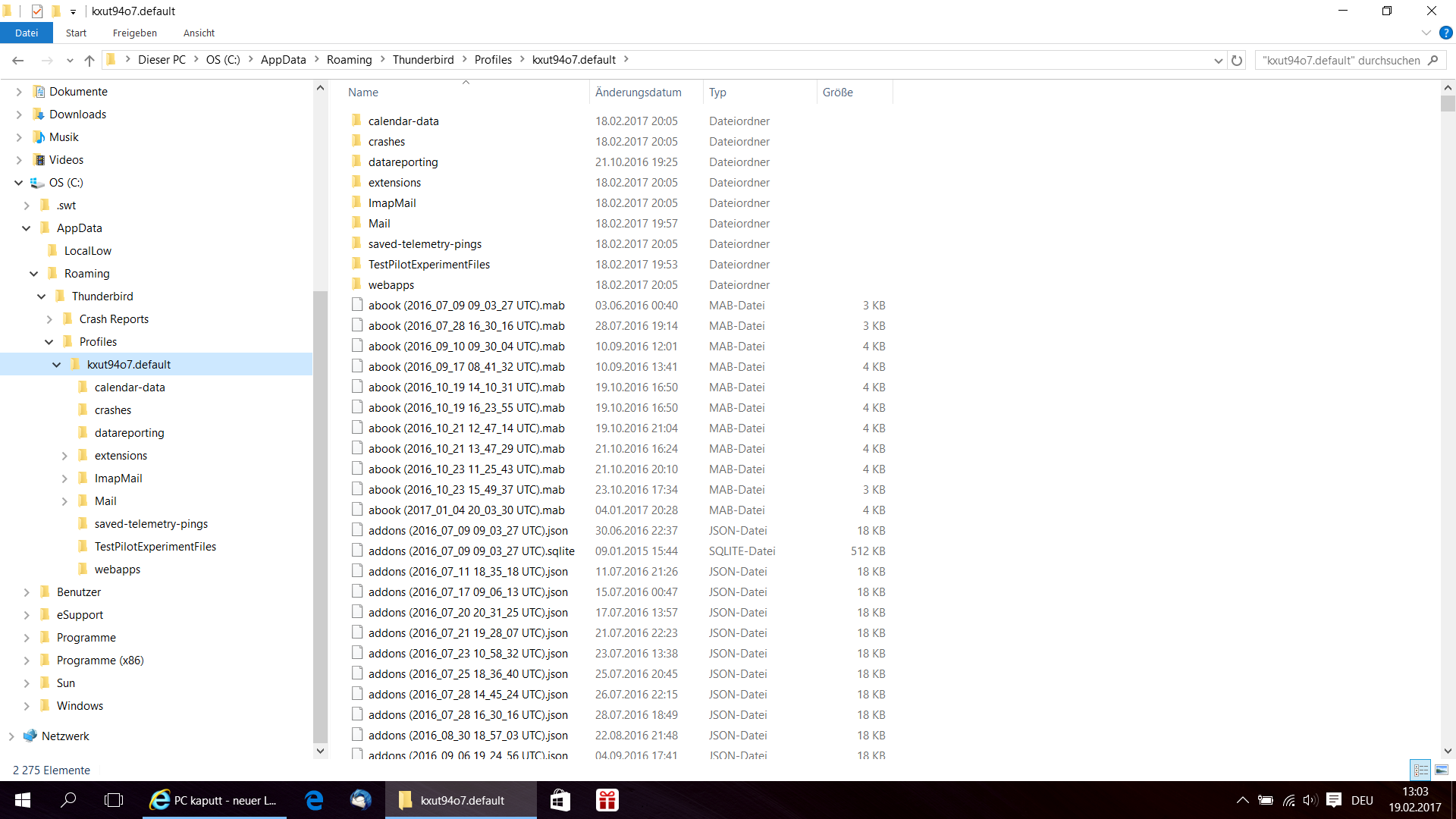Click Roaming in the breadcrumb path
The width and height of the screenshot is (1456, 819).
tap(349, 60)
